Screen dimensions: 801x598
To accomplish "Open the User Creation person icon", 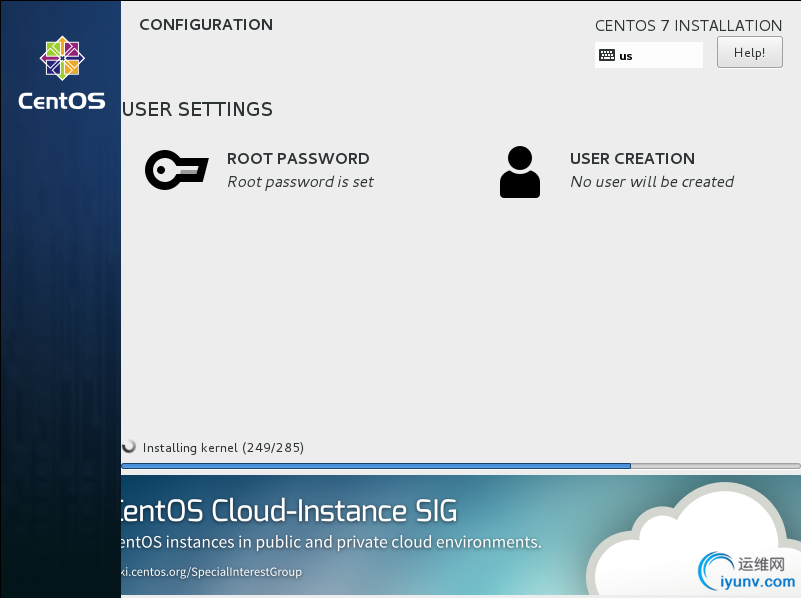I will [x=520, y=172].
